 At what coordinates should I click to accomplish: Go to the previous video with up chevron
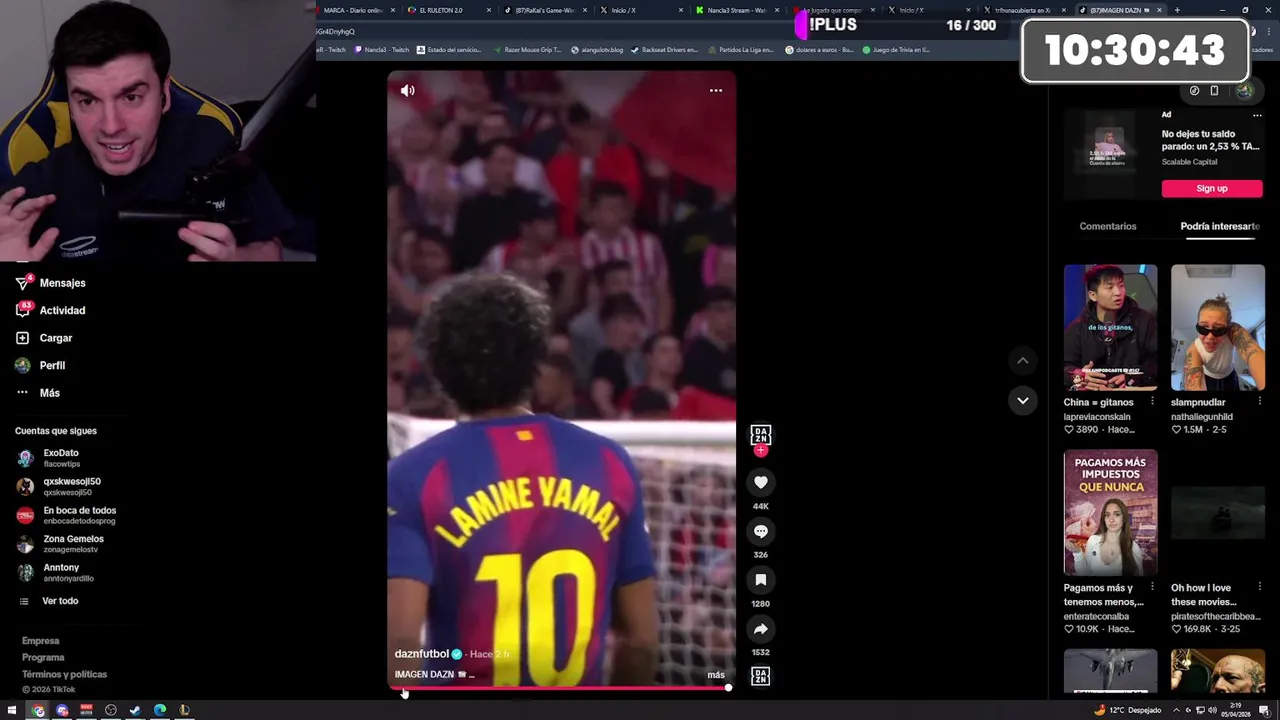(x=1022, y=360)
